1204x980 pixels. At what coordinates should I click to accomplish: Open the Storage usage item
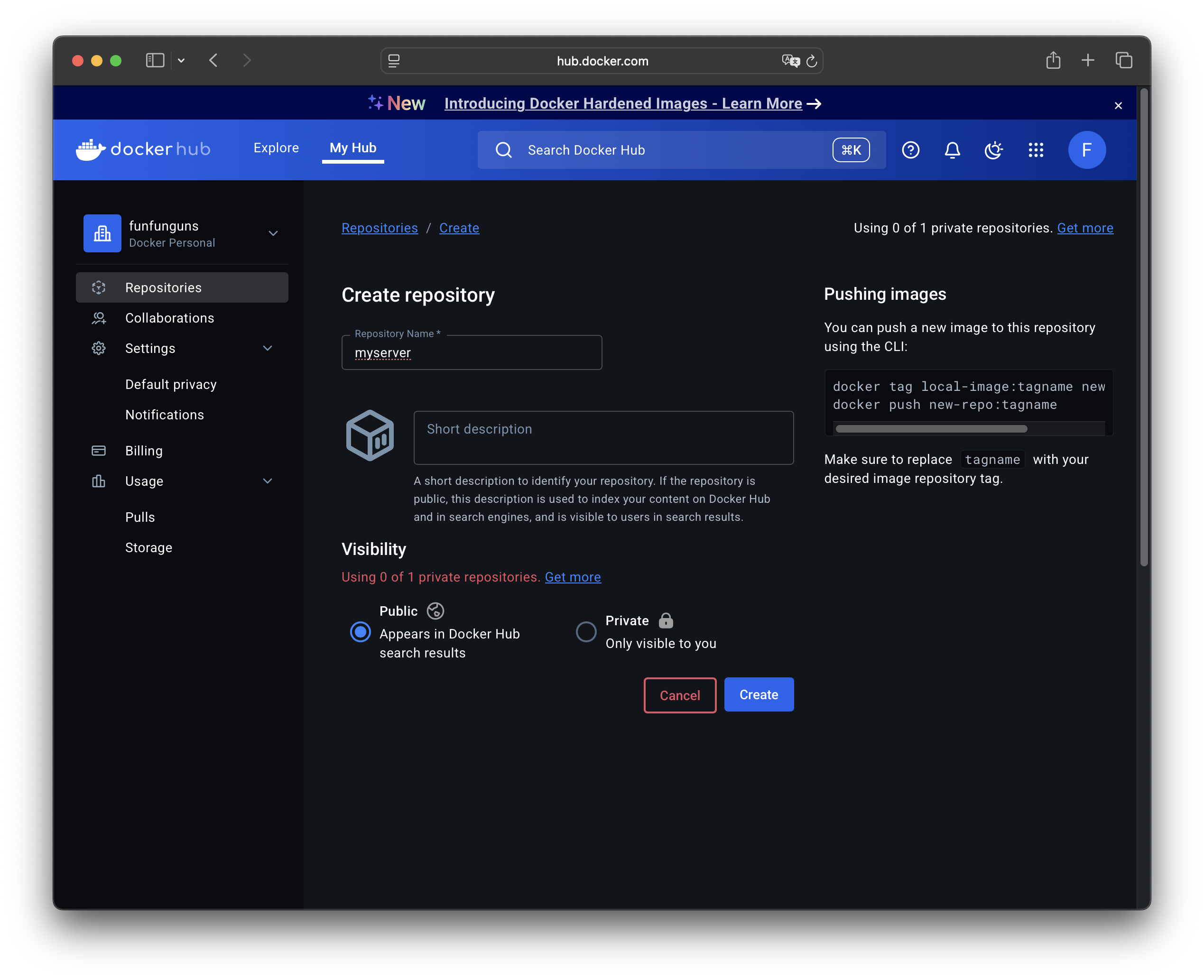[148, 547]
